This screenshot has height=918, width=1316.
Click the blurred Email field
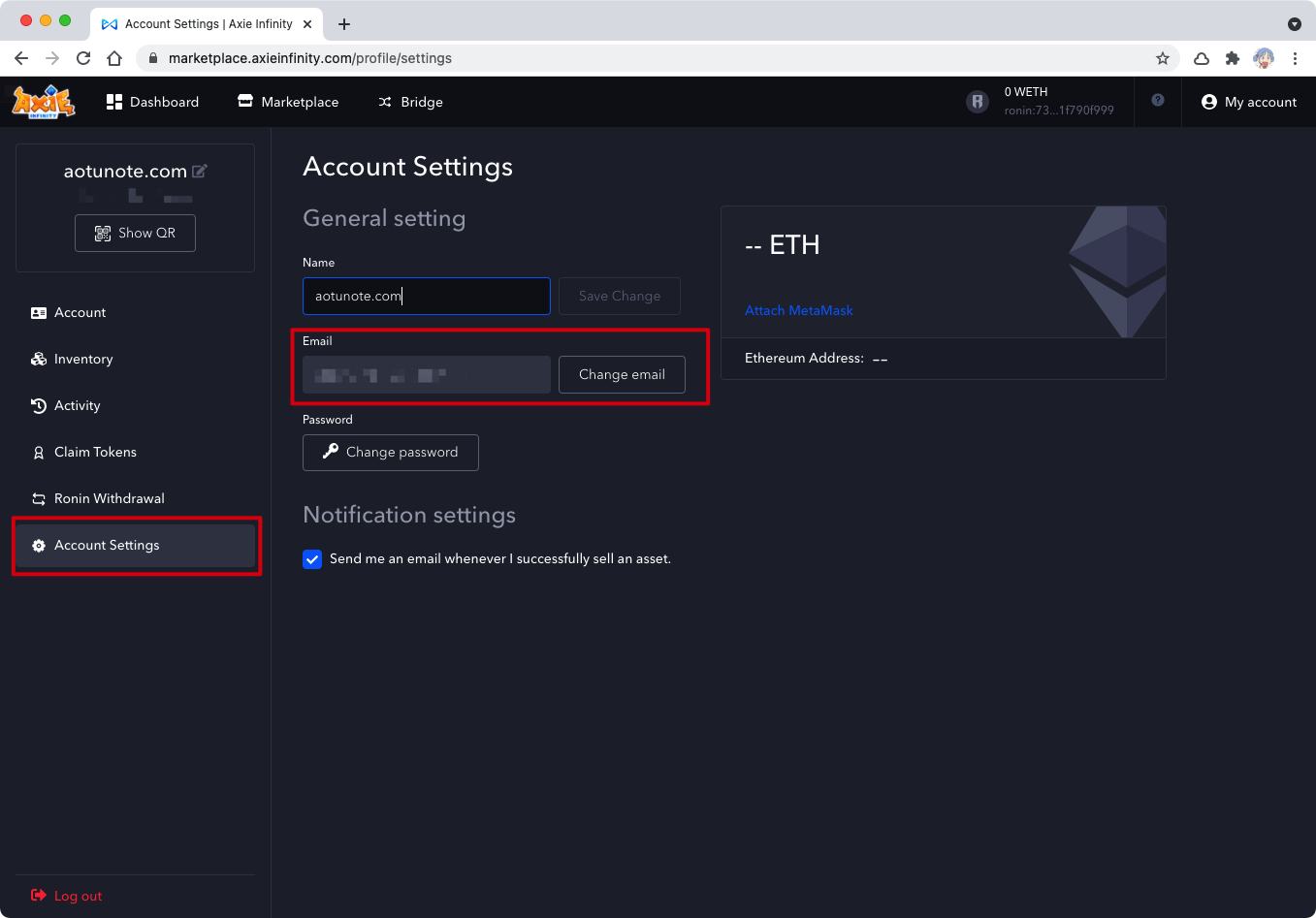(x=427, y=374)
